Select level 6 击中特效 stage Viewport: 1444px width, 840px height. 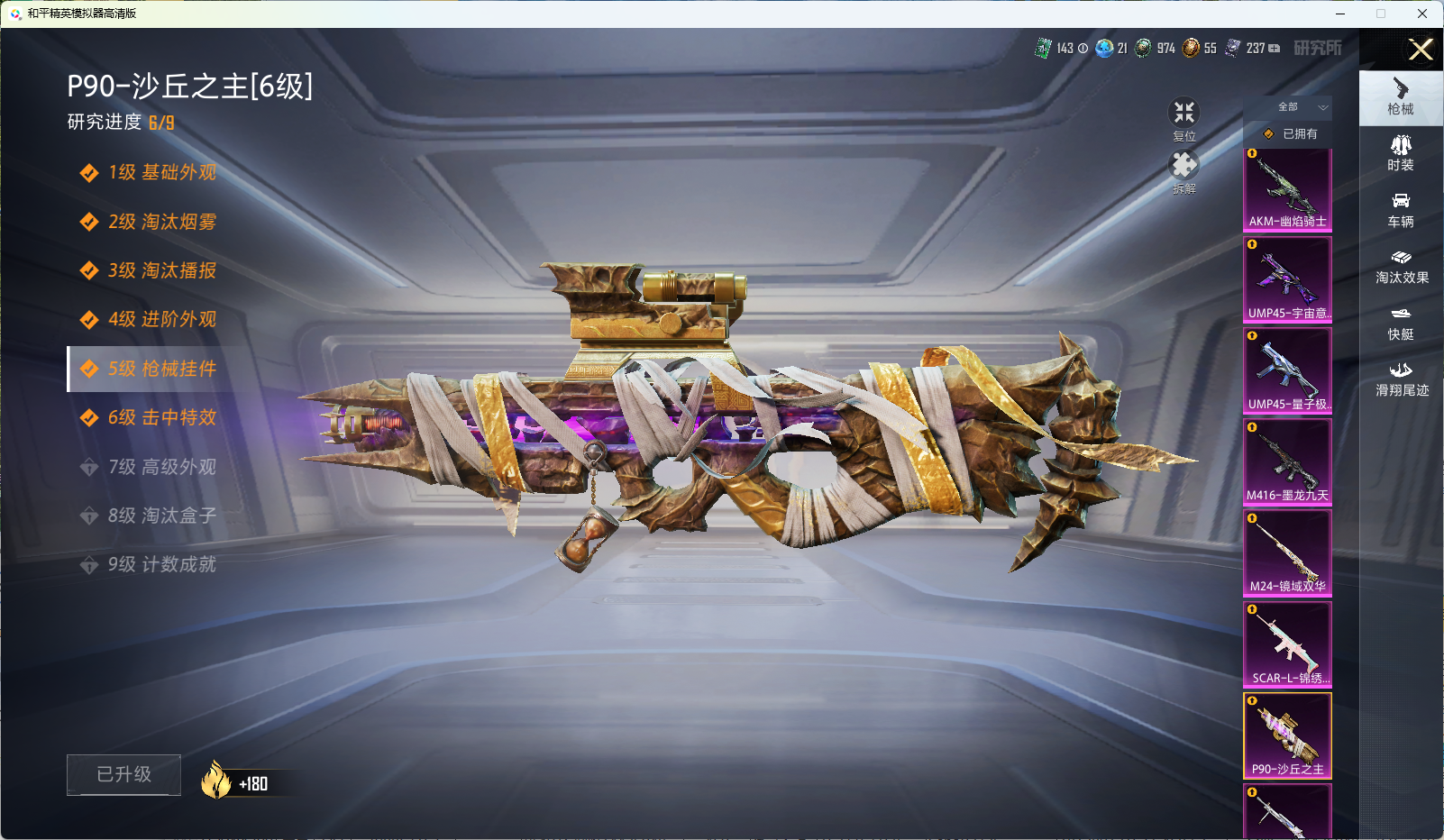pyautogui.click(x=162, y=417)
